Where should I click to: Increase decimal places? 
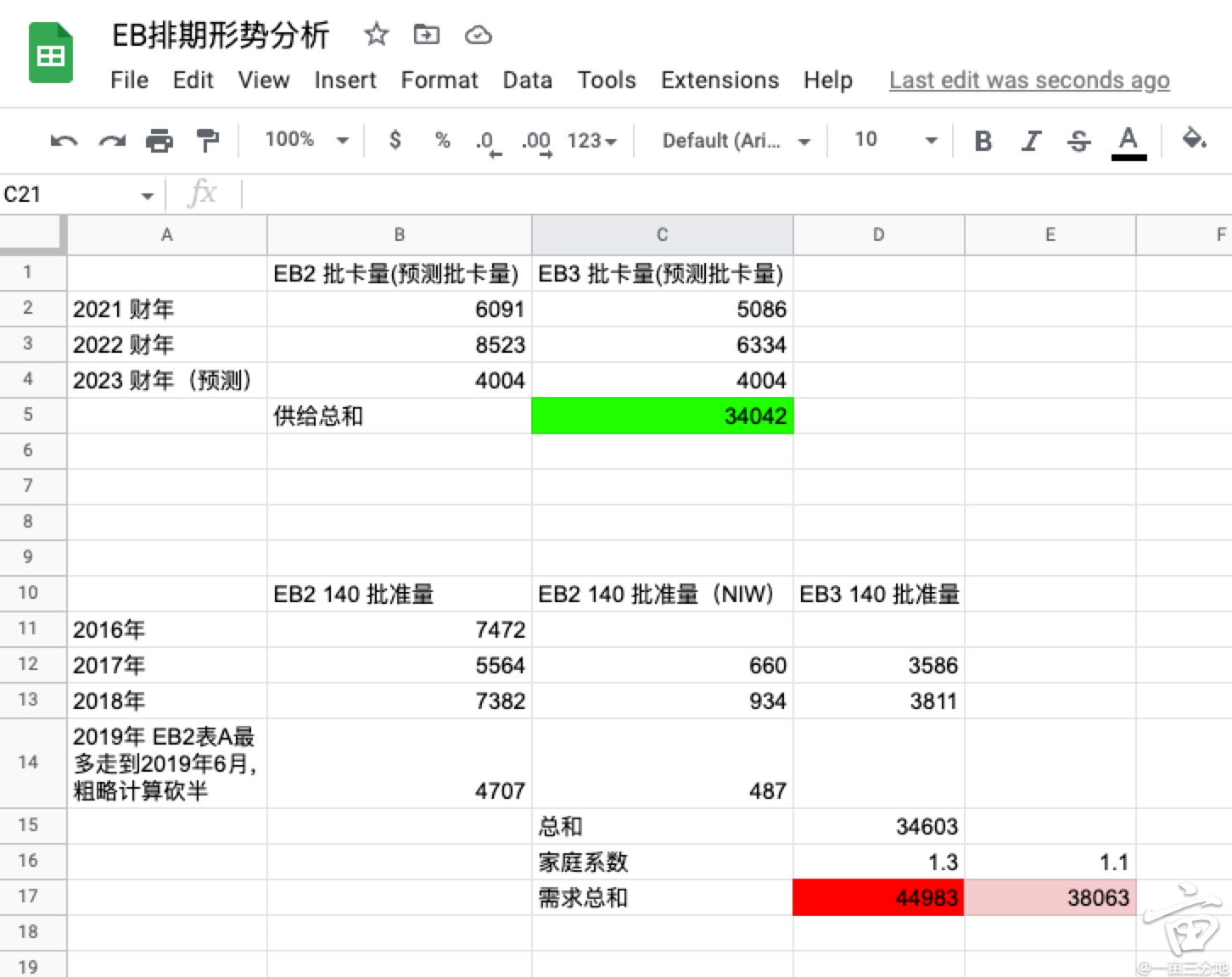click(x=535, y=141)
